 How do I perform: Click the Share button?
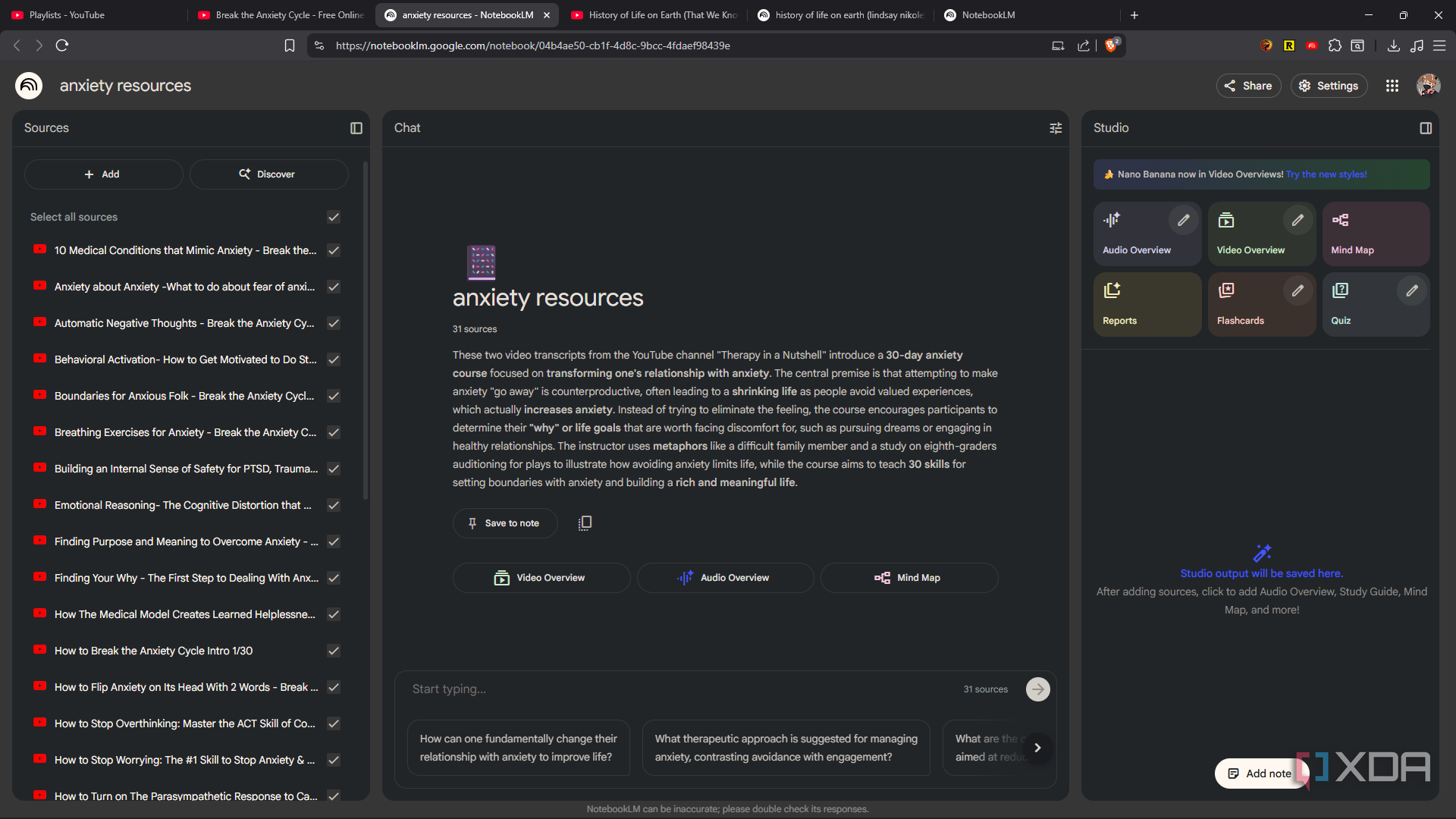click(x=1248, y=86)
